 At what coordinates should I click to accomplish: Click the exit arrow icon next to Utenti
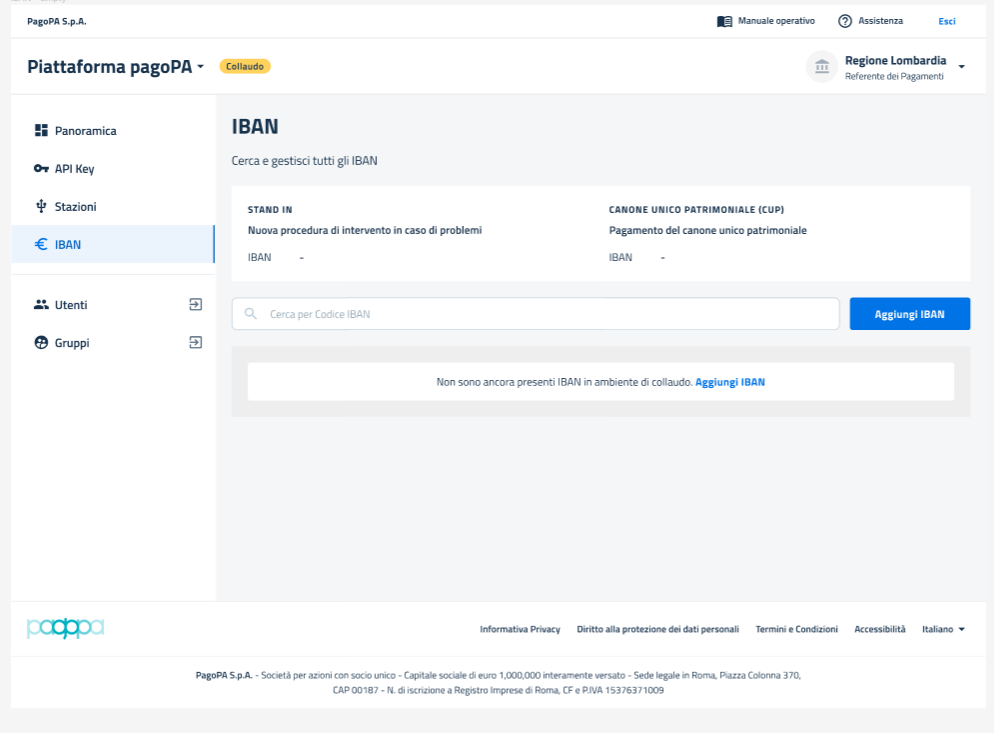(x=196, y=305)
